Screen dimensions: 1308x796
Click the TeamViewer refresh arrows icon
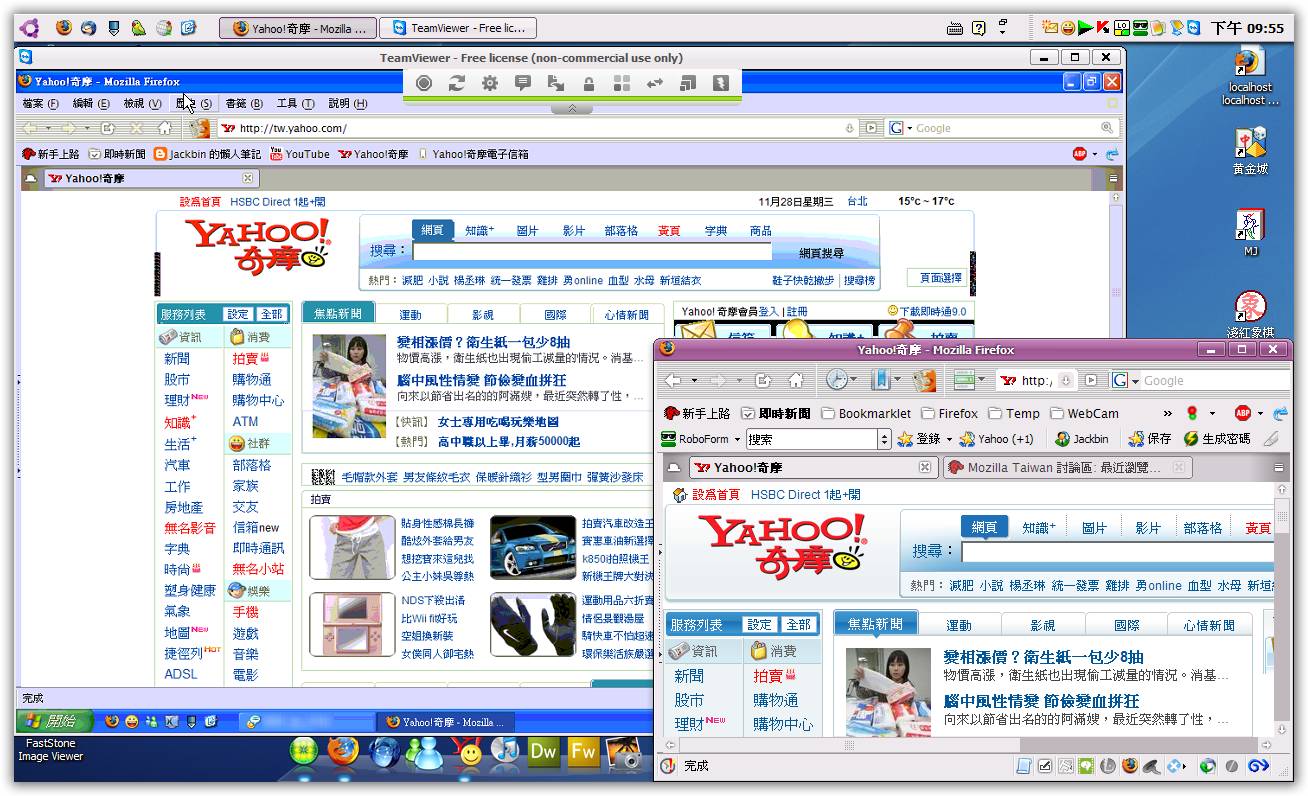click(x=457, y=83)
